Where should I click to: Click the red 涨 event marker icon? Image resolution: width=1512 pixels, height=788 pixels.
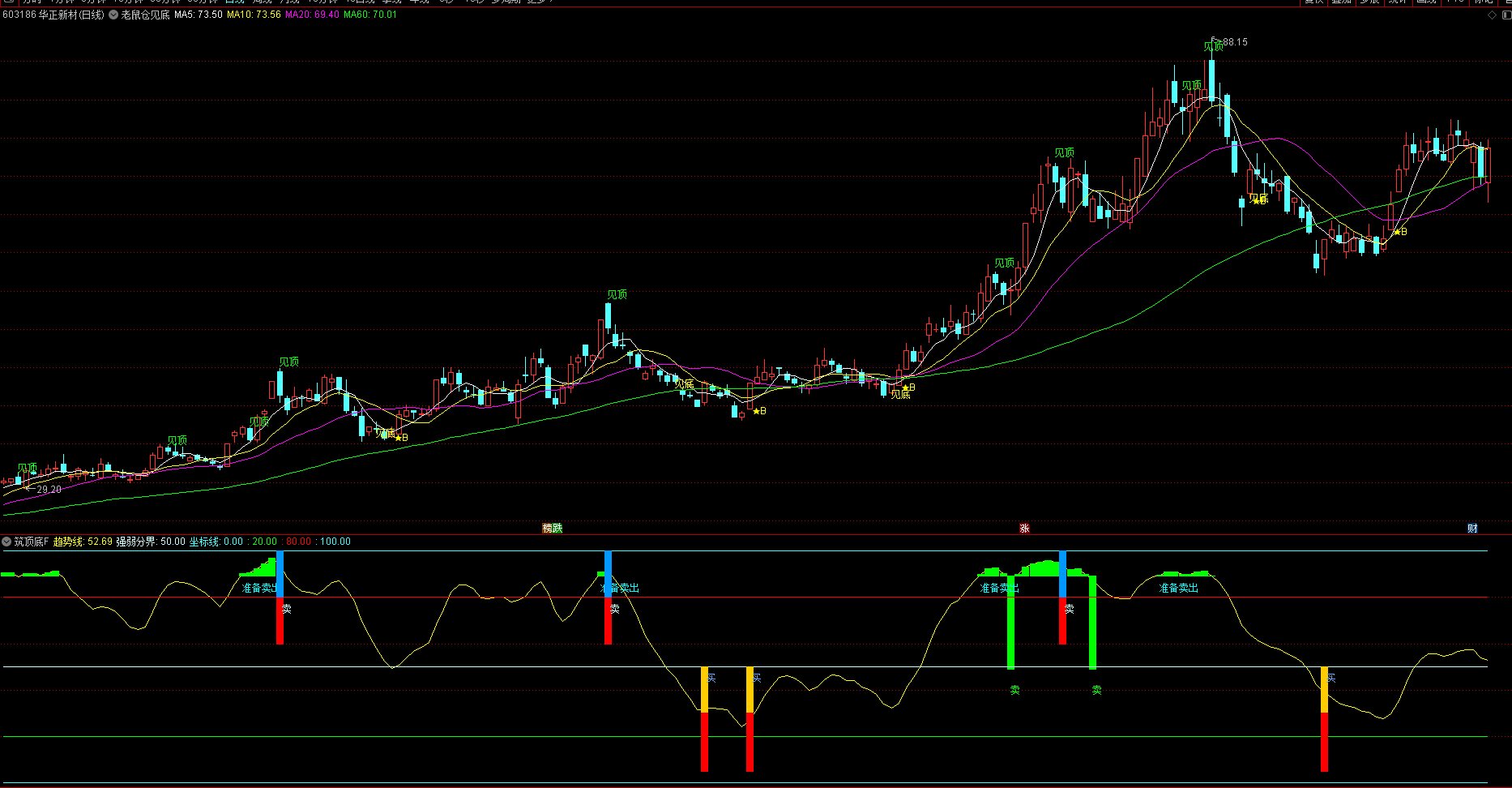pos(1024,529)
